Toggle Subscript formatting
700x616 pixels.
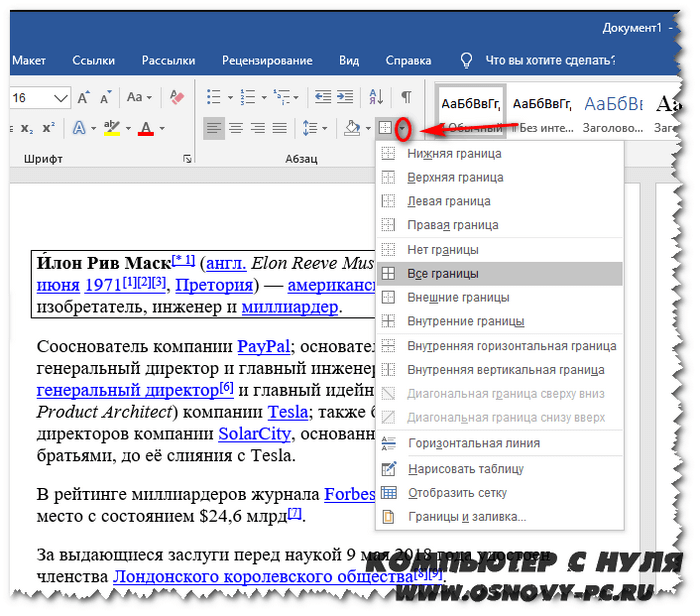[27, 129]
